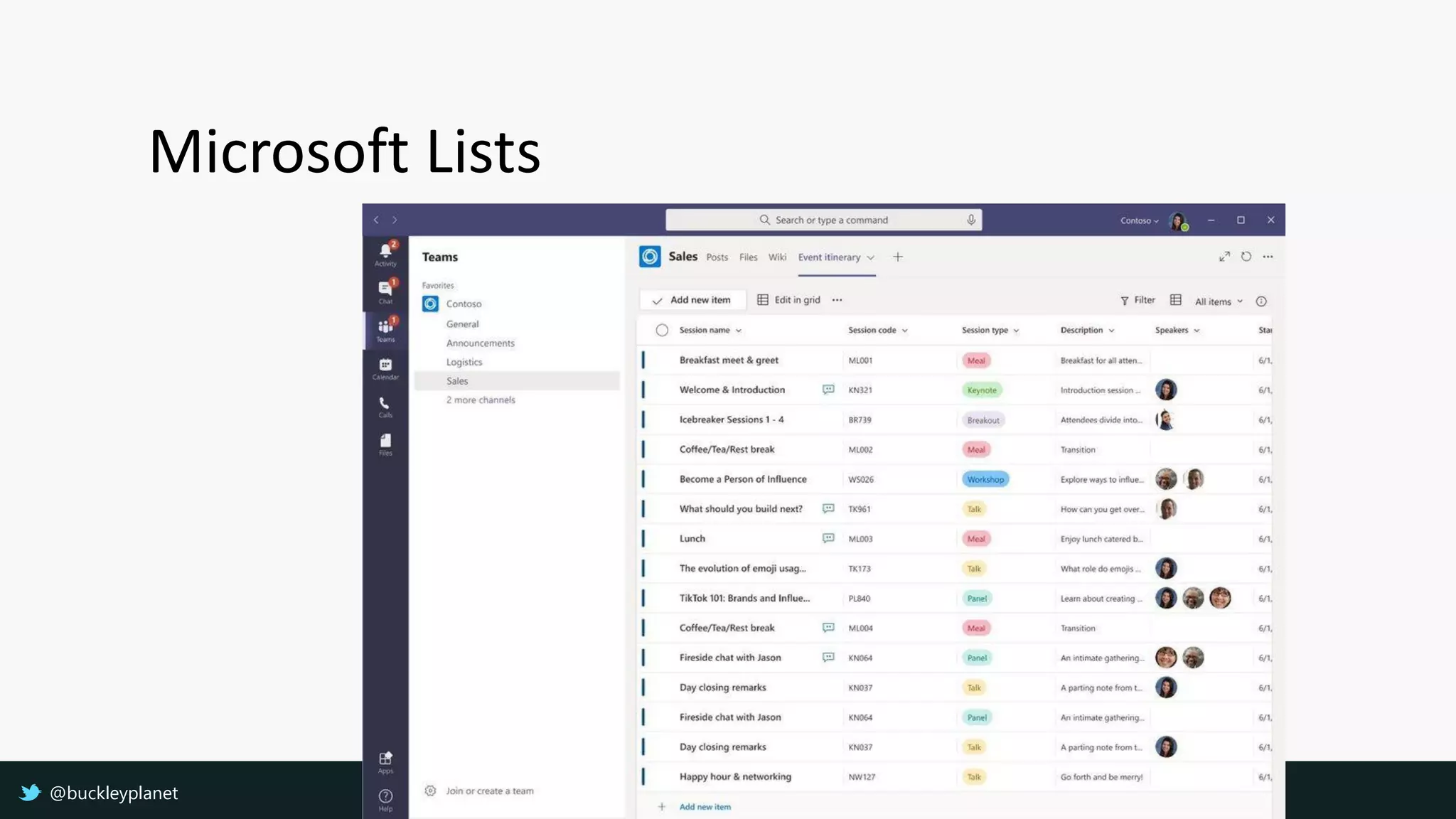
Task: Expand Session type column menu
Action: (x=1017, y=331)
